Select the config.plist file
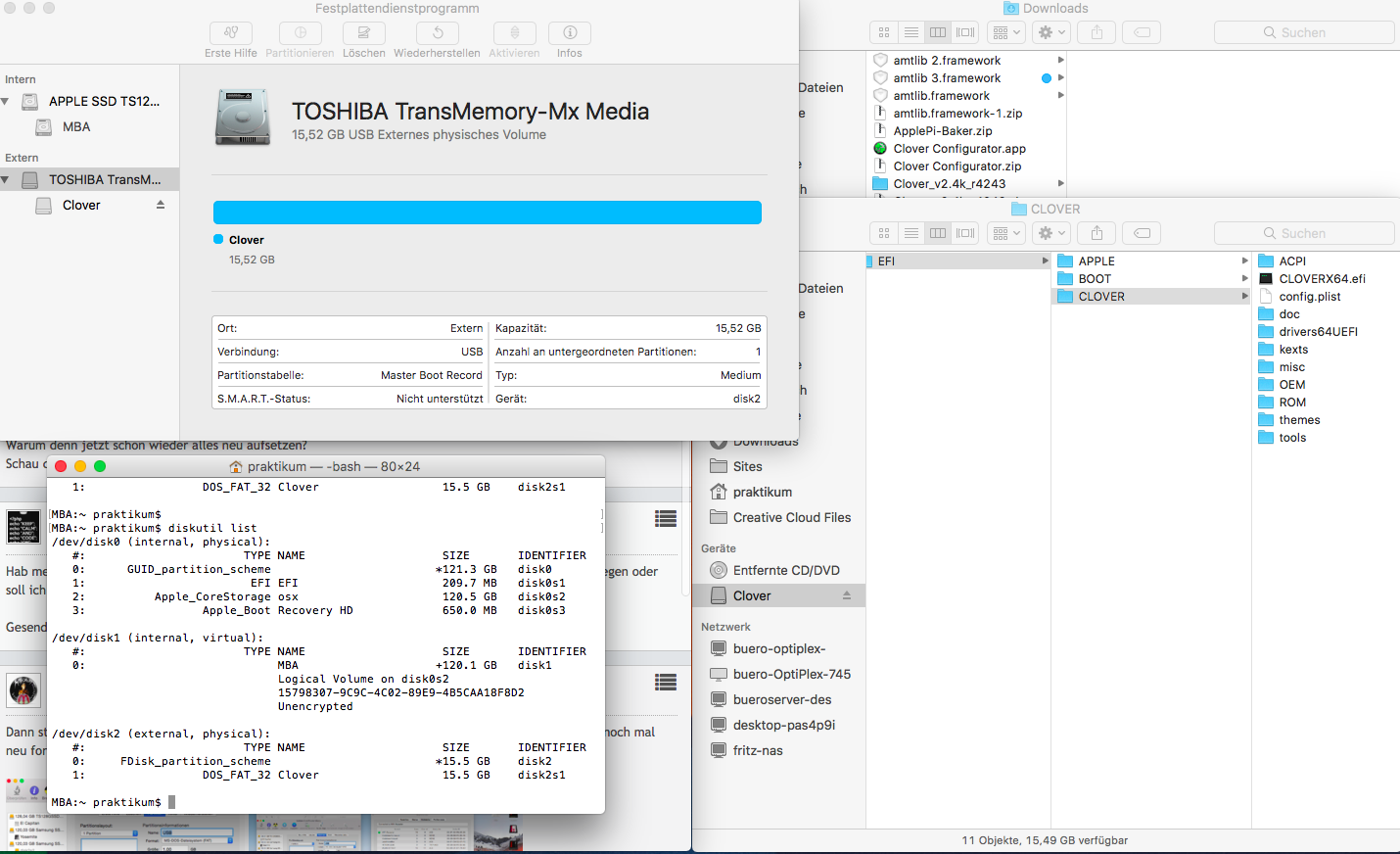1400x854 pixels. point(1309,297)
